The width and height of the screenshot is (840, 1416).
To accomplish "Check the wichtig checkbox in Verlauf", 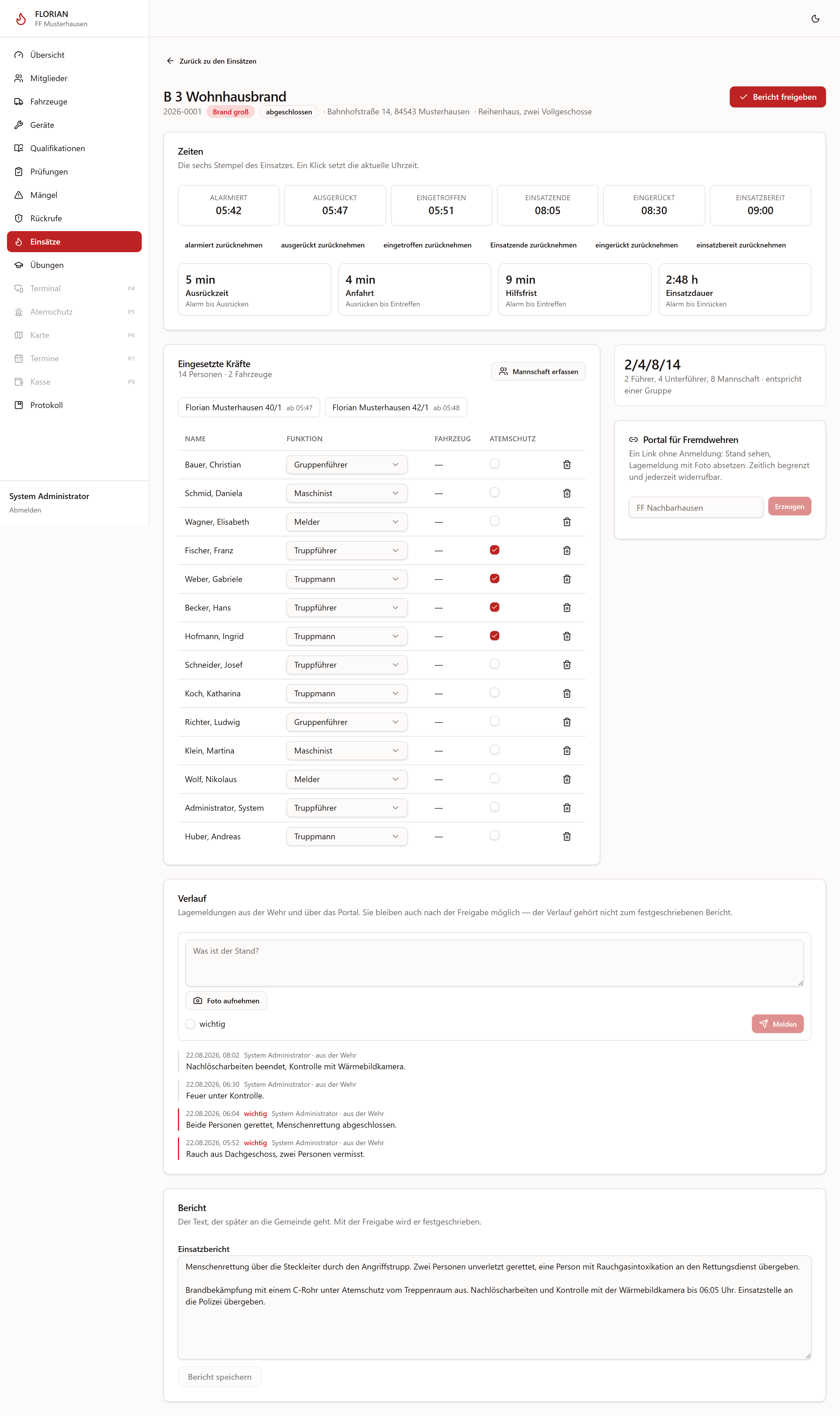I will (x=190, y=1024).
